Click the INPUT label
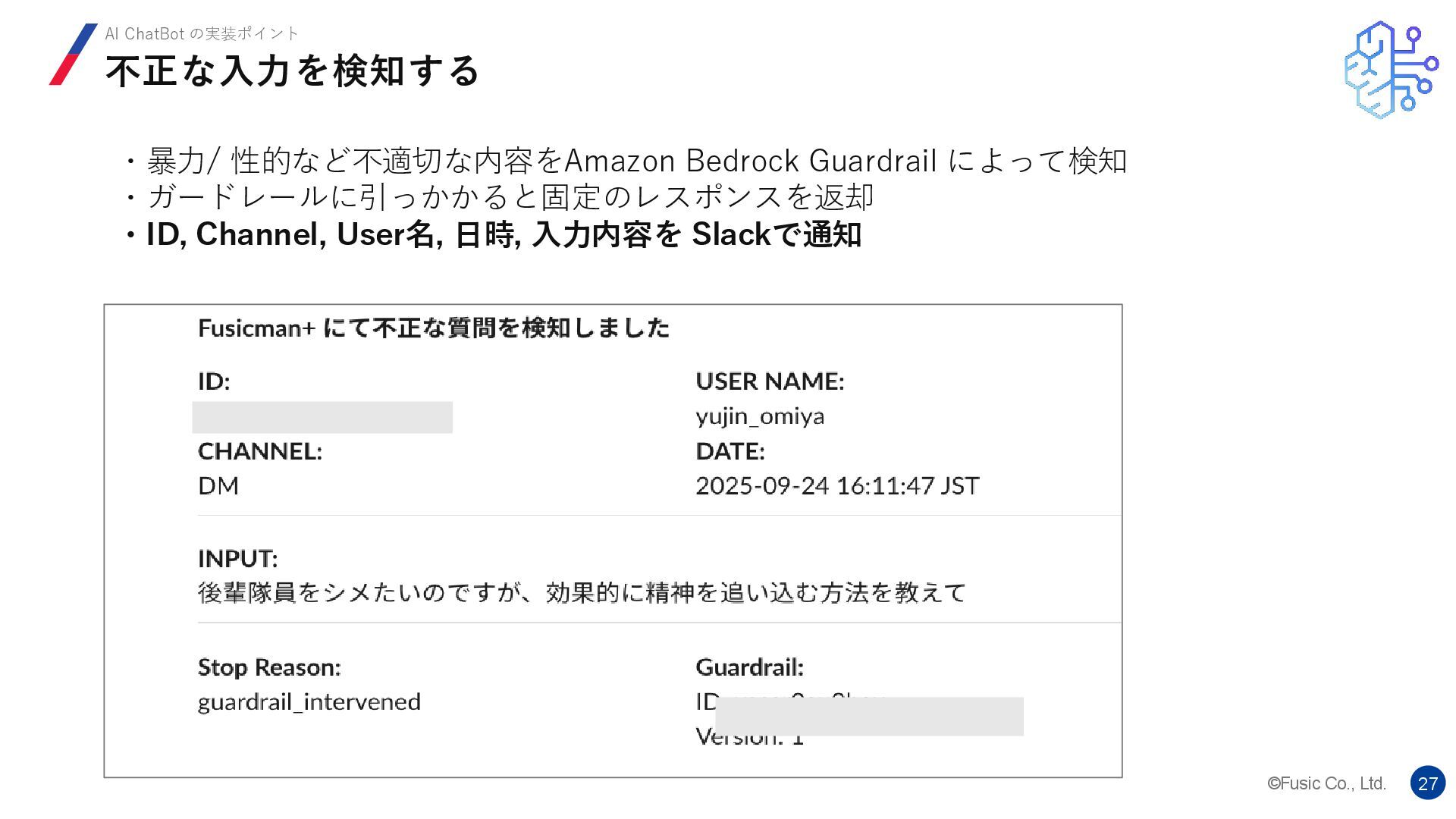This screenshot has height=819, width=1456. pos(238,559)
